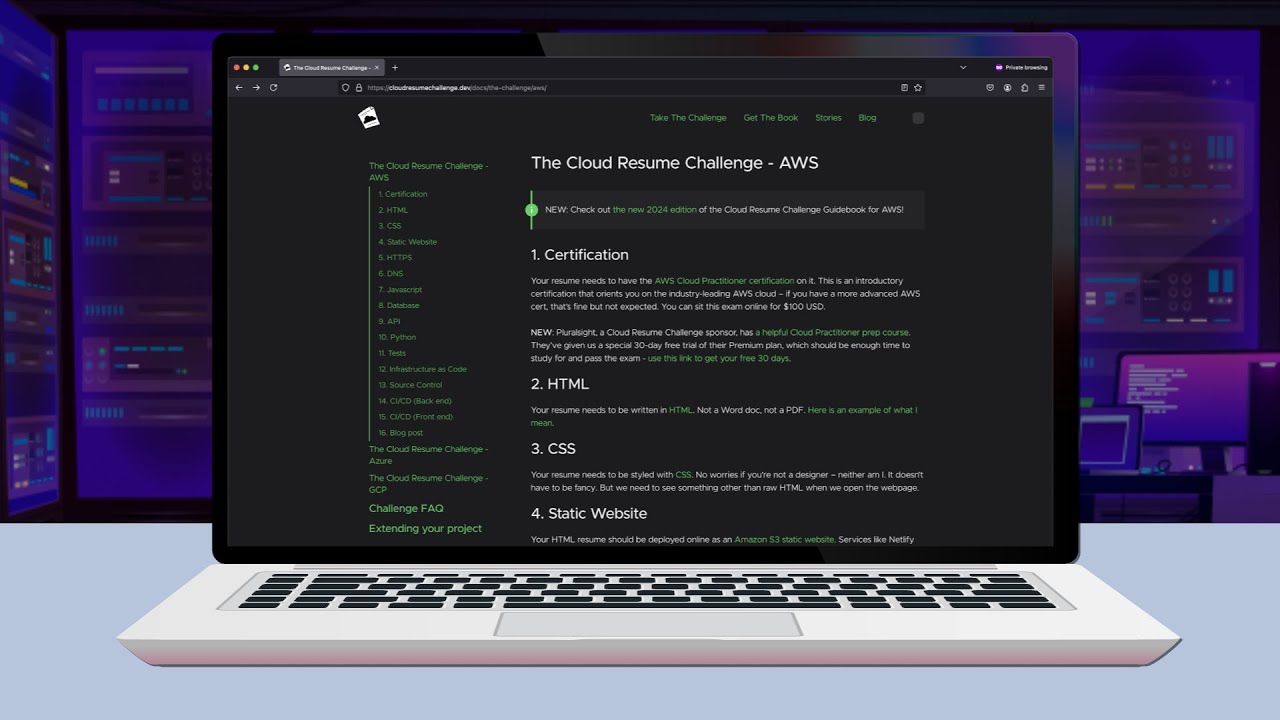
Task: Open The Cloud Resume Challenge - GCP link
Action: (429, 484)
